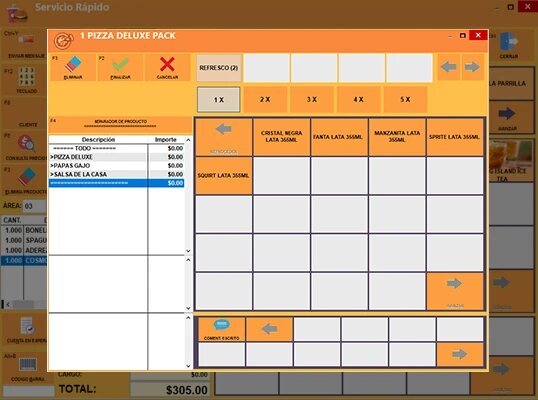The image size is (538, 400).
Task: Click the down scroll arrow of the bottom list
Action: pyautogui.click(x=188, y=366)
